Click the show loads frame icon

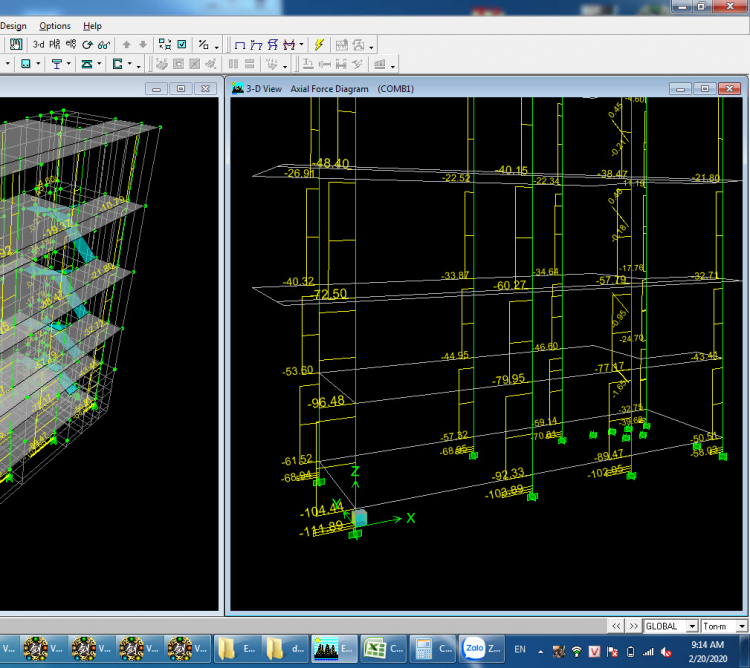256,45
